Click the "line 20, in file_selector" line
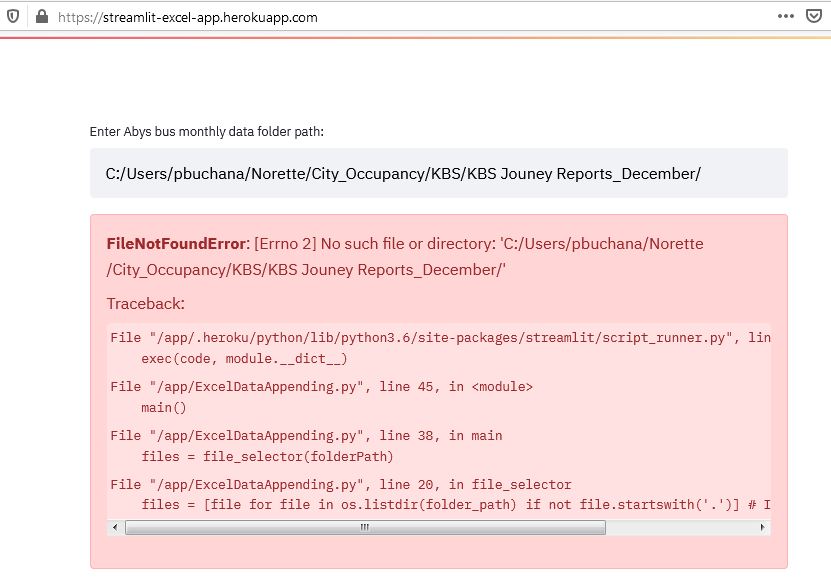This screenshot has width=831, height=584. (341, 485)
